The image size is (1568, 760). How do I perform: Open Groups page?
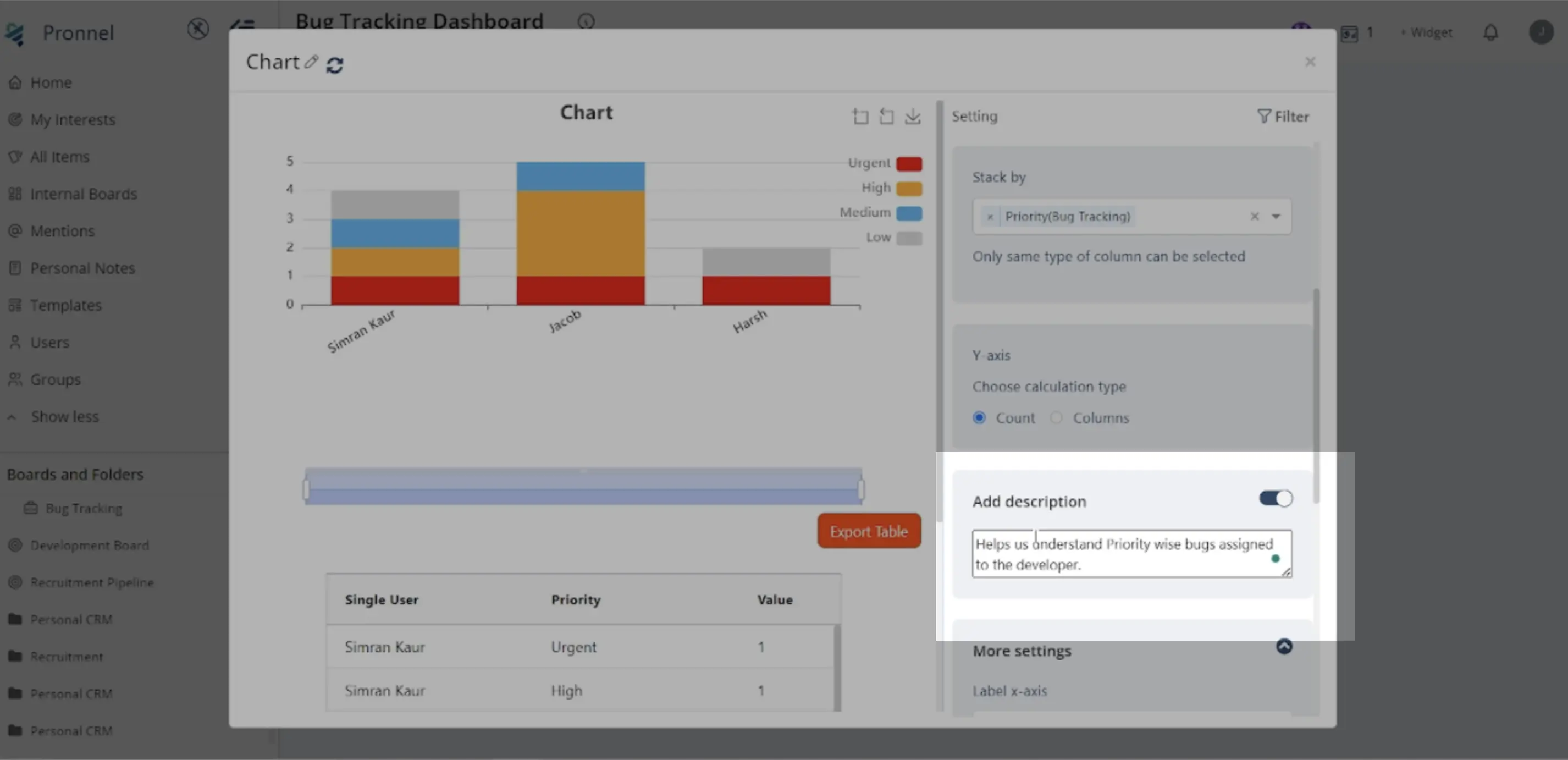click(x=45, y=380)
